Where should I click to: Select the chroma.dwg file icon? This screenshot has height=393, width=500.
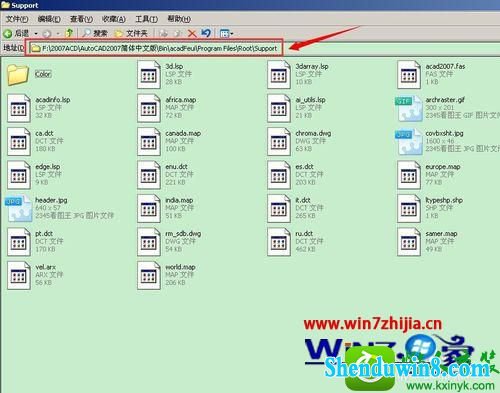[279, 142]
